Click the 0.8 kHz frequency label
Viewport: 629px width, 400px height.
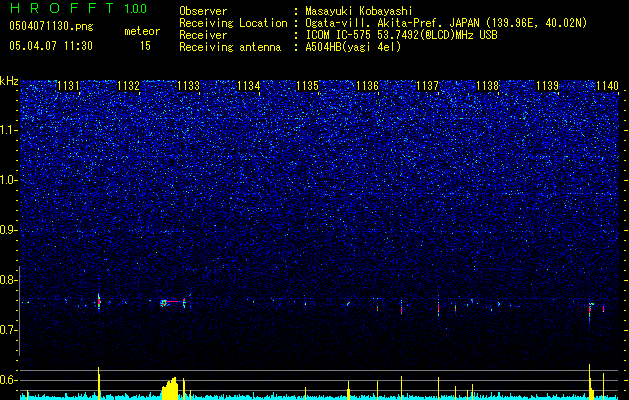coord(9,280)
